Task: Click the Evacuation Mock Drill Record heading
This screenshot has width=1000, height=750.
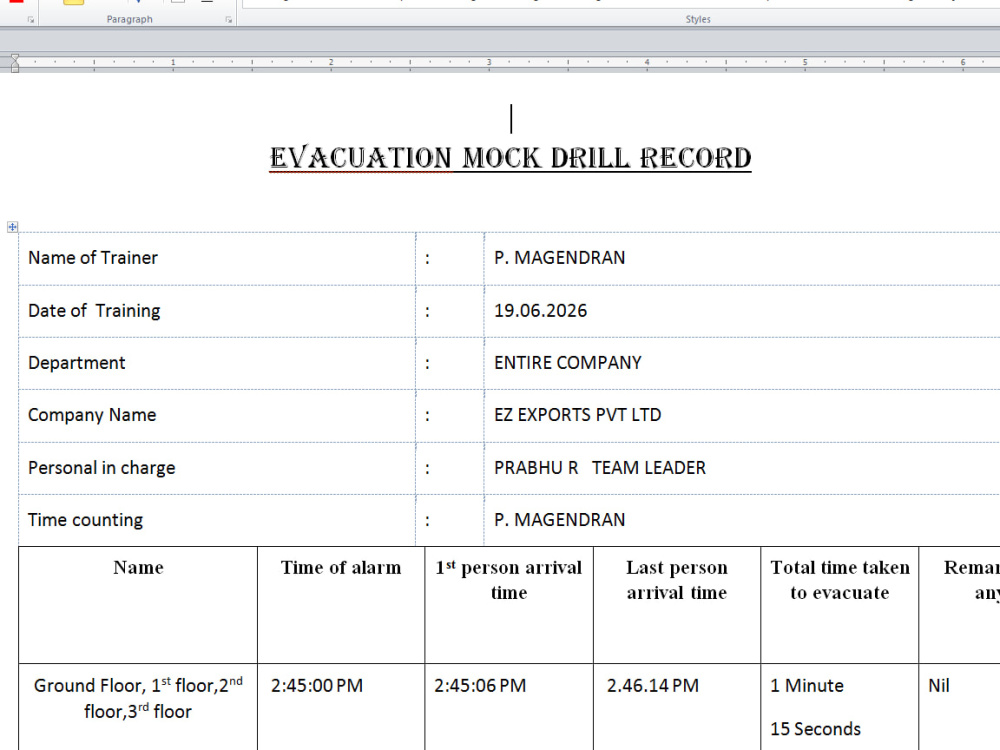Action: click(510, 158)
